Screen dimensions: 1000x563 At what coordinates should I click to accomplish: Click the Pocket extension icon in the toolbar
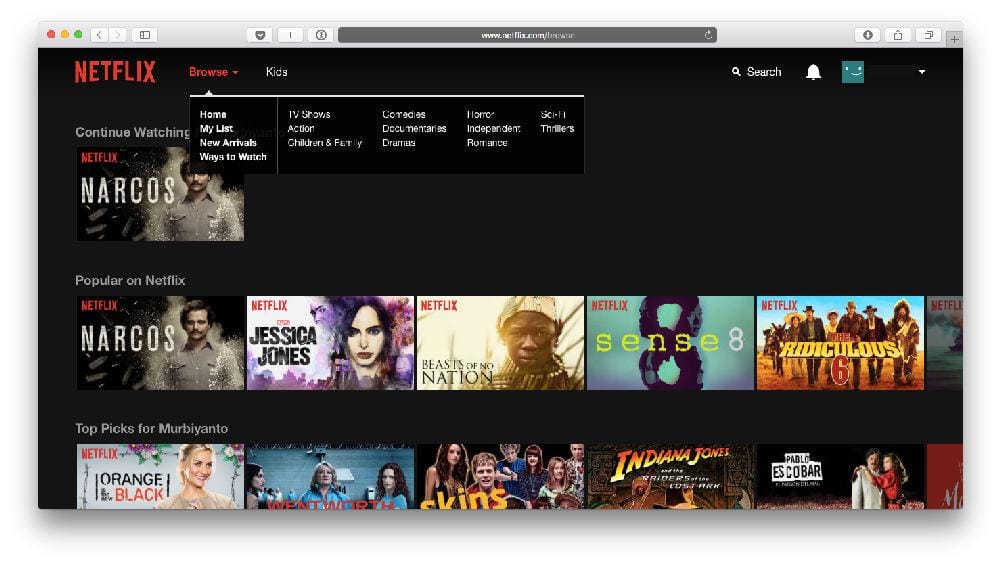click(x=260, y=35)
